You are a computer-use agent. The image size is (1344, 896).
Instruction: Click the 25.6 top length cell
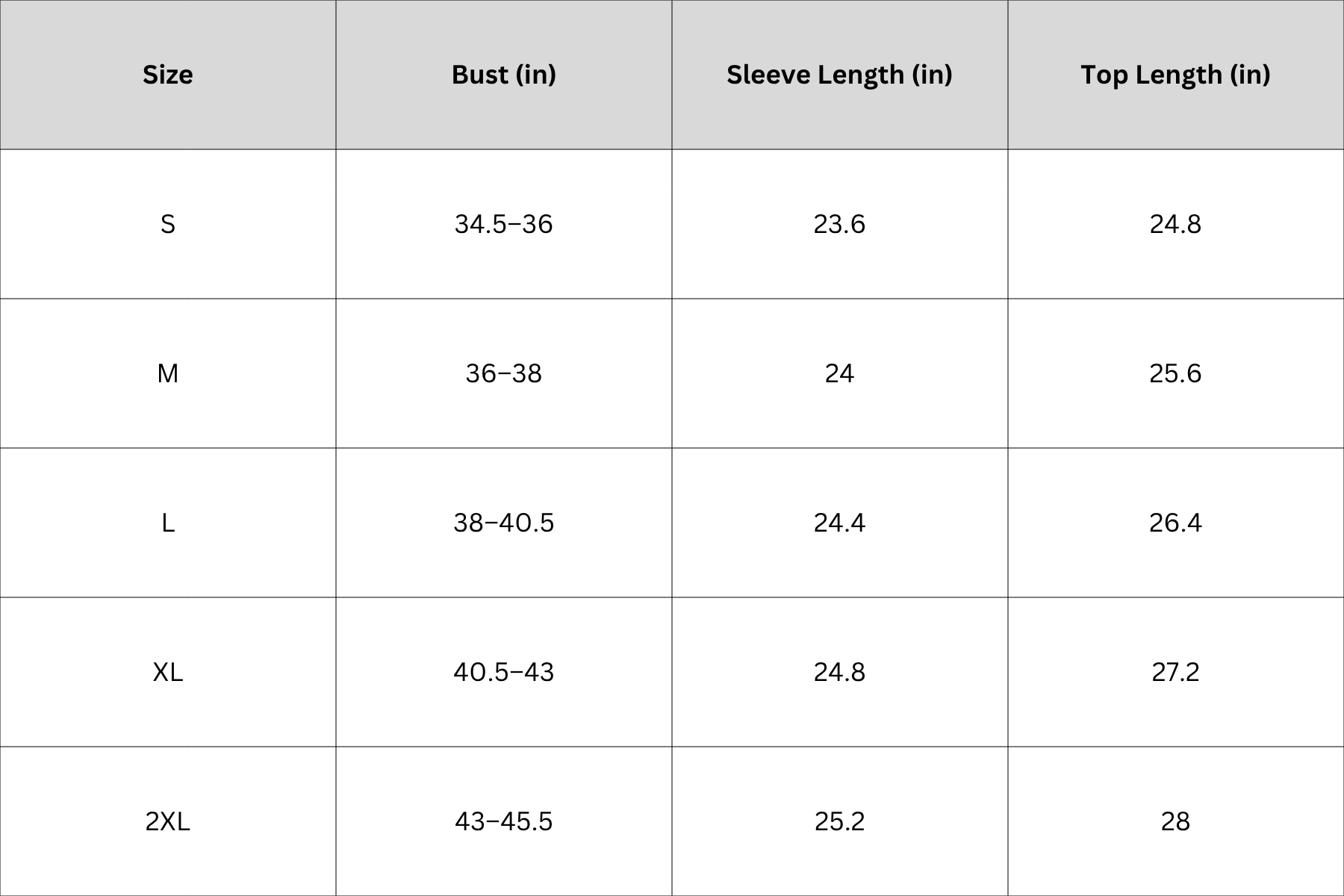tap(1176, 373)
